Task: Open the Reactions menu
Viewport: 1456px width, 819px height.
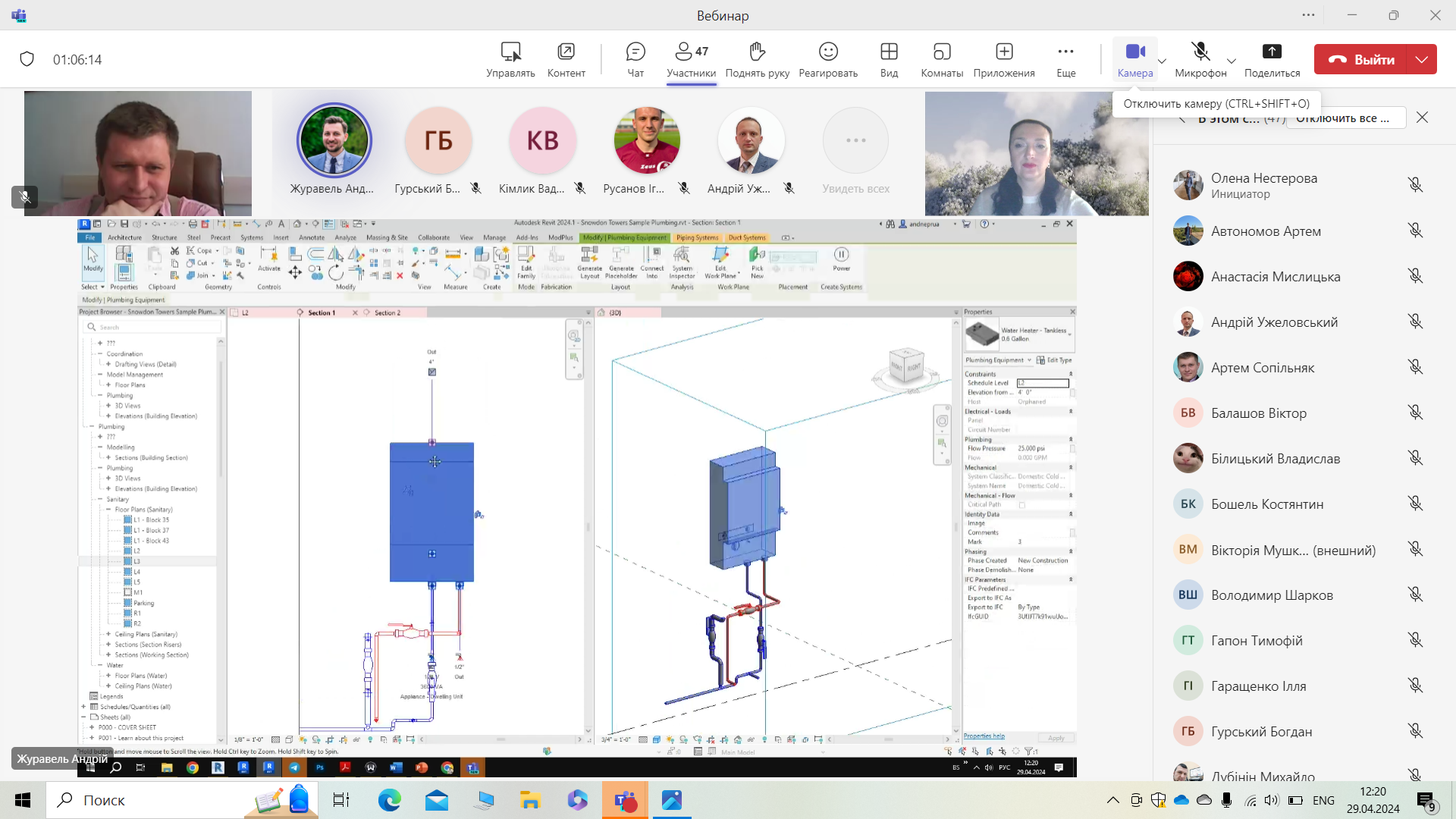Action: tap(828, 59)
